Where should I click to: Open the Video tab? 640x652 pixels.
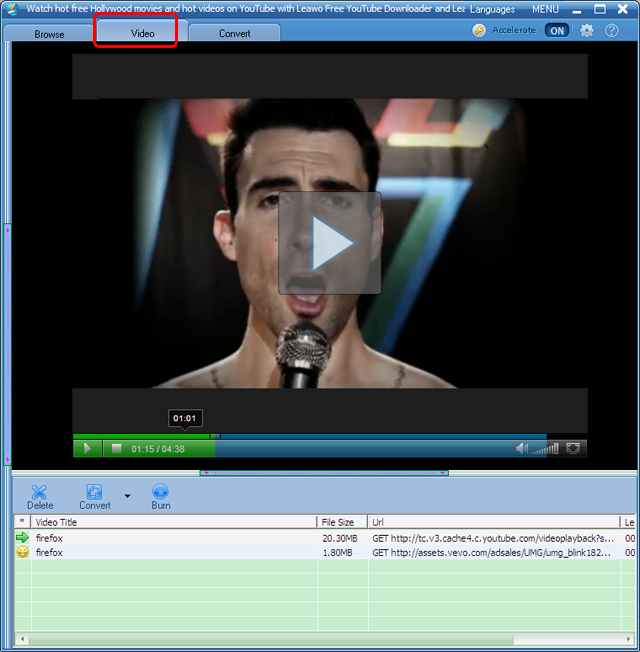142,33
